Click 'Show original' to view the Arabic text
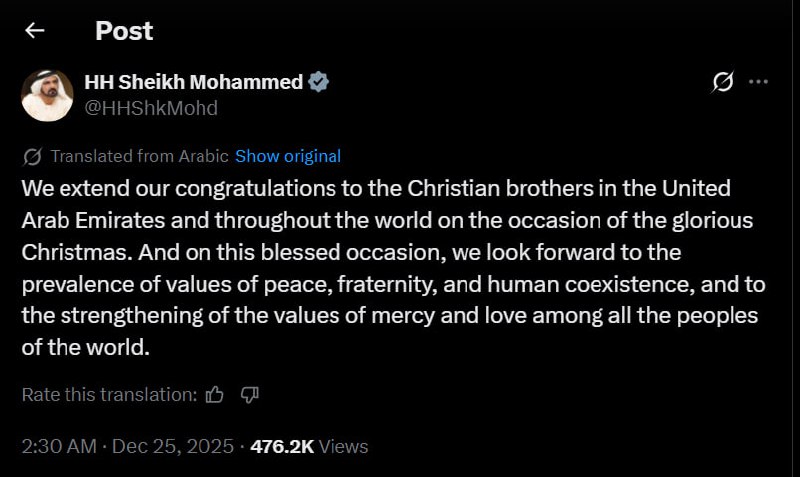 tap(288, 156)
